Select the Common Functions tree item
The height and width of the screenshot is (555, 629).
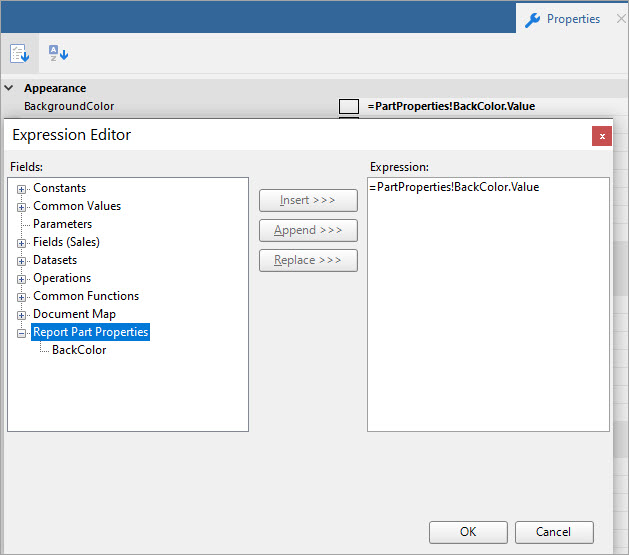click(86, 296)
